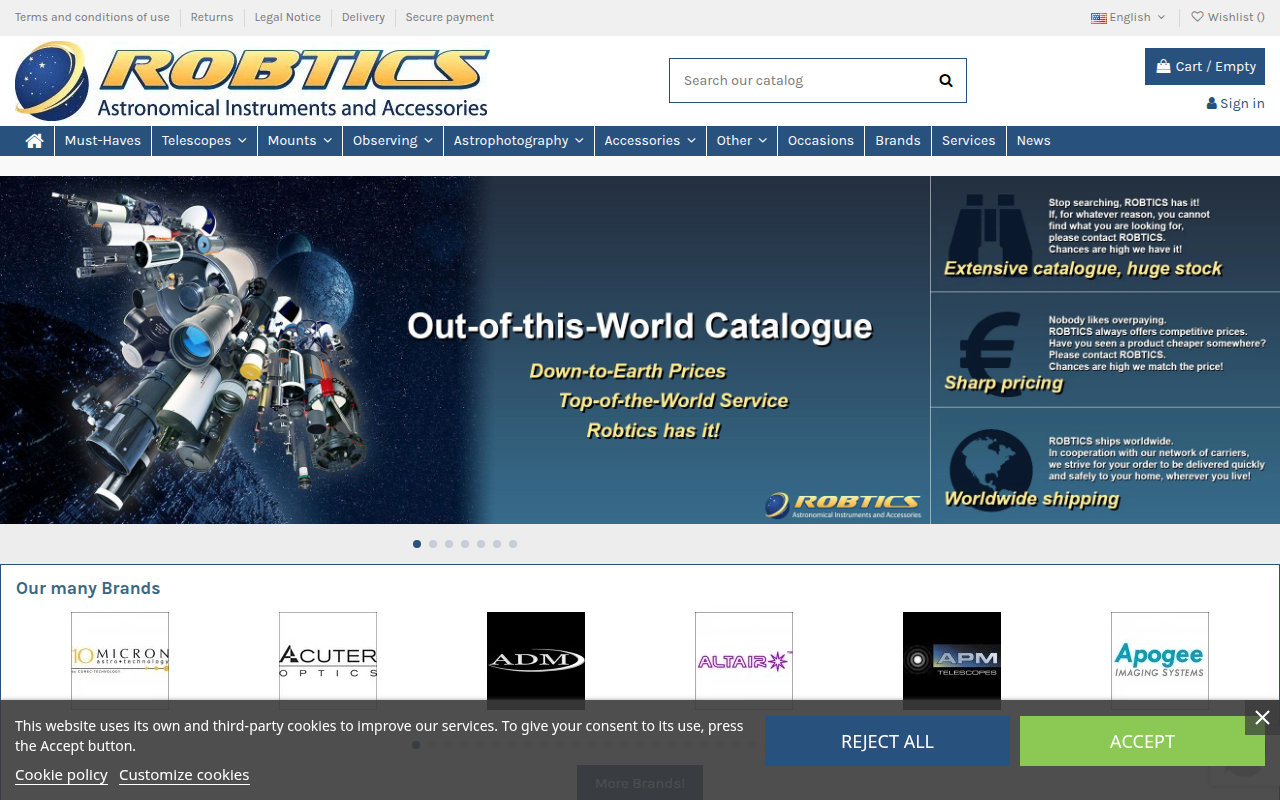This screenshot has height=800, width=1280.
Task: Open the ADM brand logo
Action: pos(536,659)
